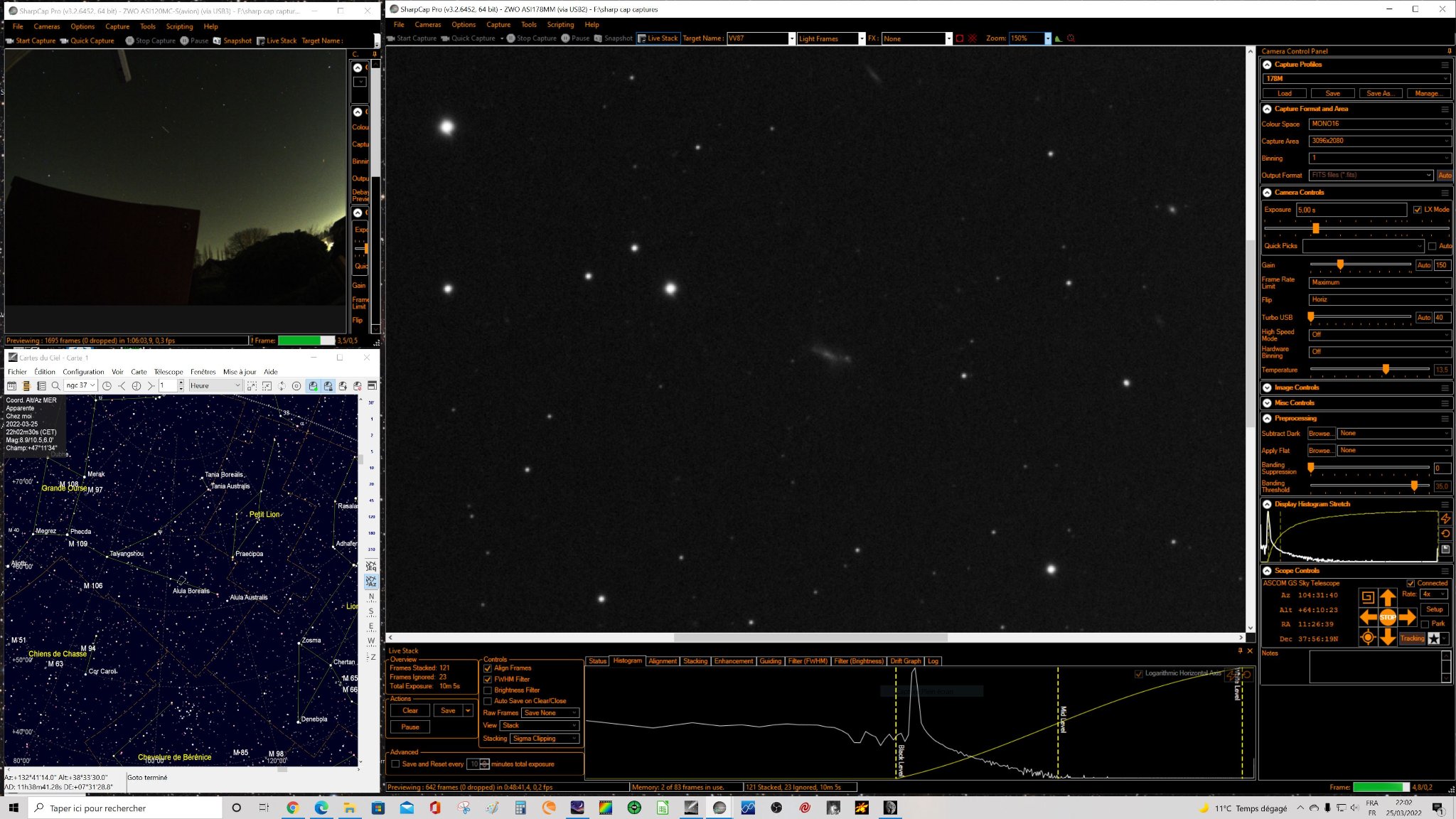Click the zoom-in frame icon in Cartes du Ciel
Screen dimensions: 1456x819
click(x=252, y=385)
